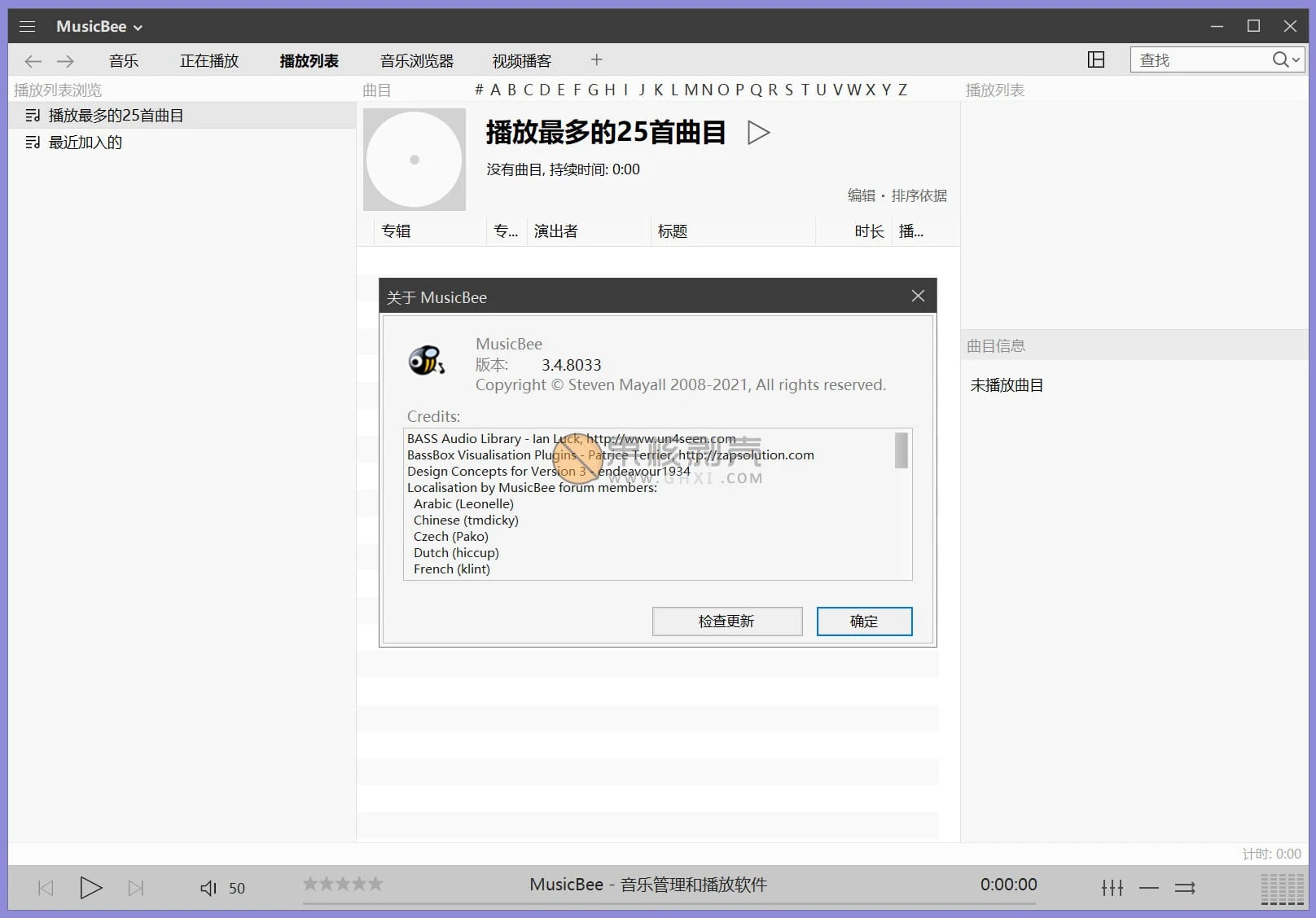The image size is (1316, 918).
Task: Toggle the shuffle arrows icon
Action: tap(1185, 888)
